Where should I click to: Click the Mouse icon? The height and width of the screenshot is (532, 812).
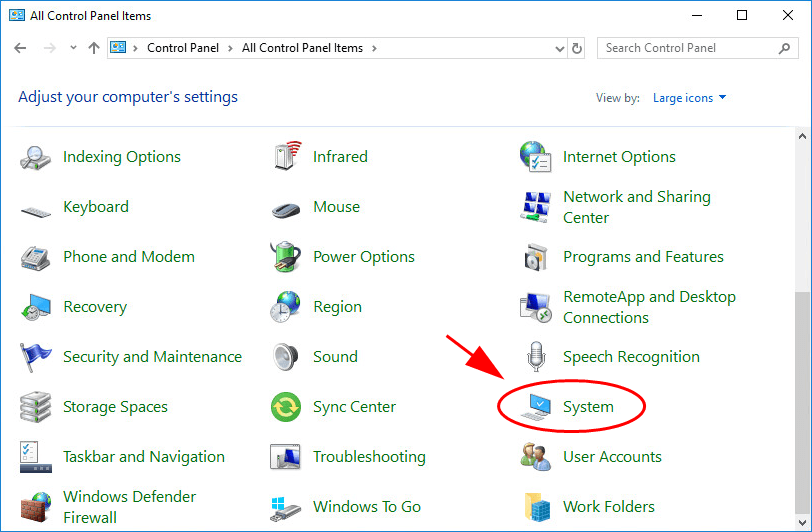286,210
